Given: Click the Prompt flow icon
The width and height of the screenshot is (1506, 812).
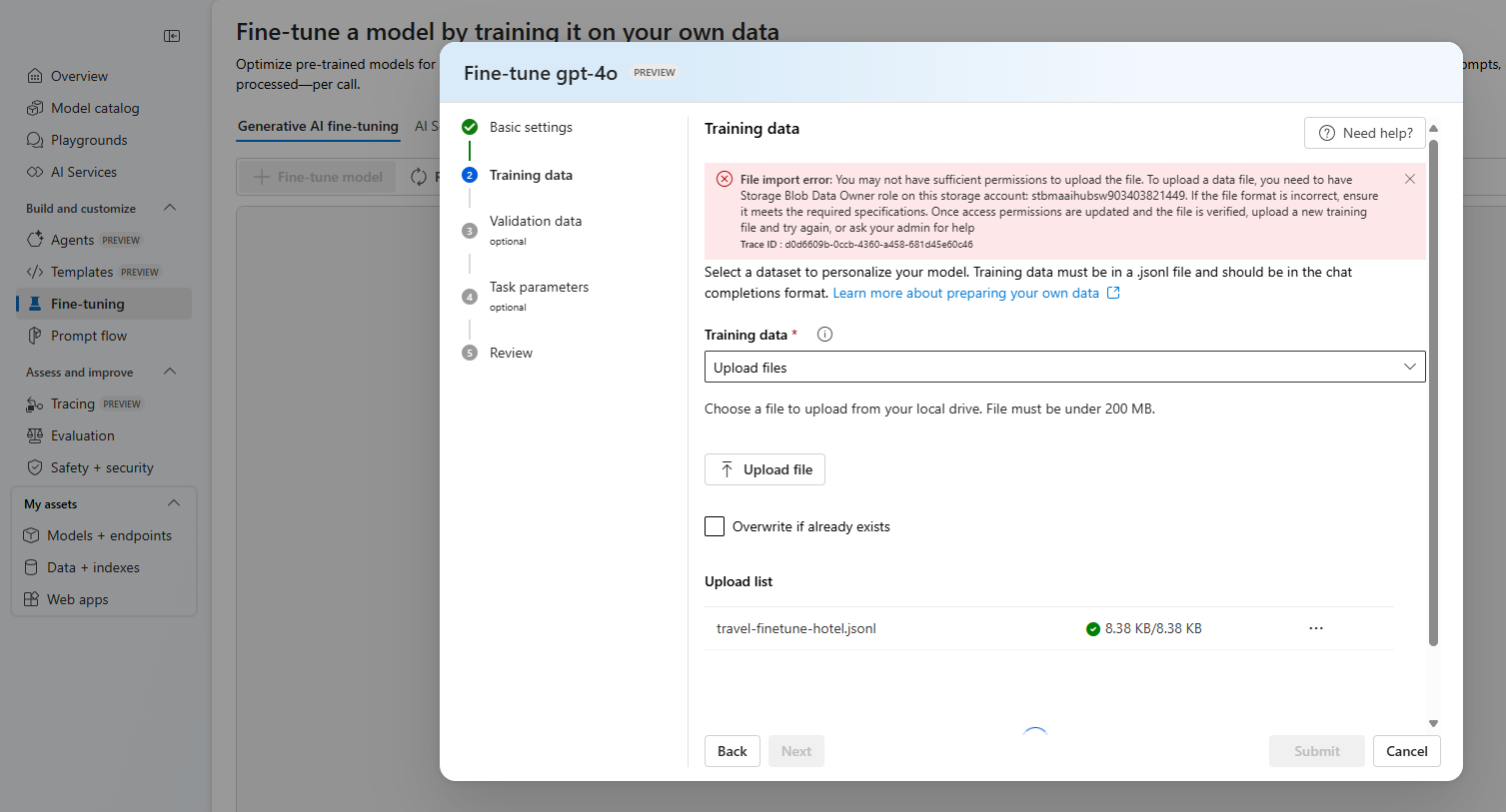Looking at the screenshot, I should 35,336.
